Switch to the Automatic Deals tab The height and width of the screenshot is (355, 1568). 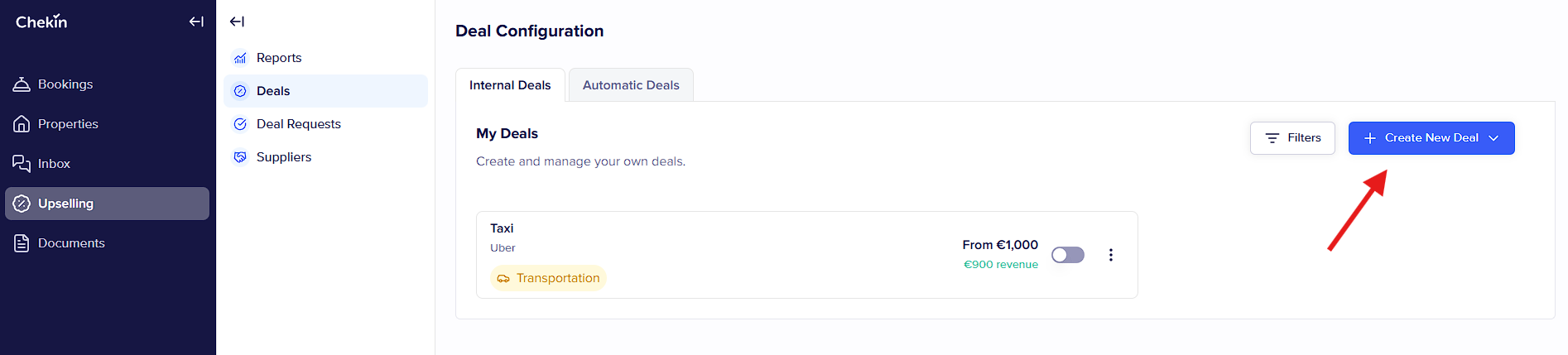tap(631, 85)
